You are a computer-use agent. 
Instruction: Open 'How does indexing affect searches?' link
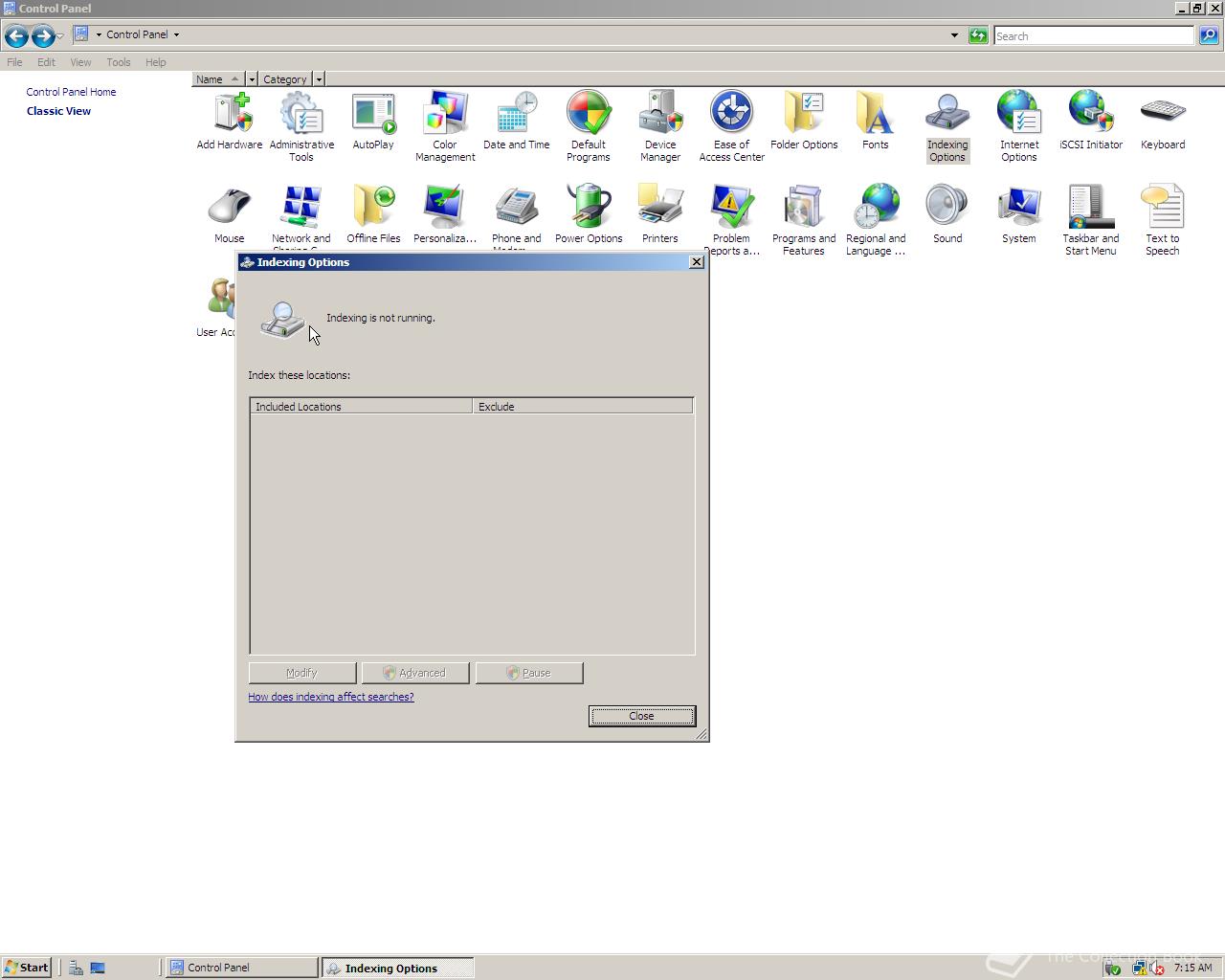[x=331, y=697]
